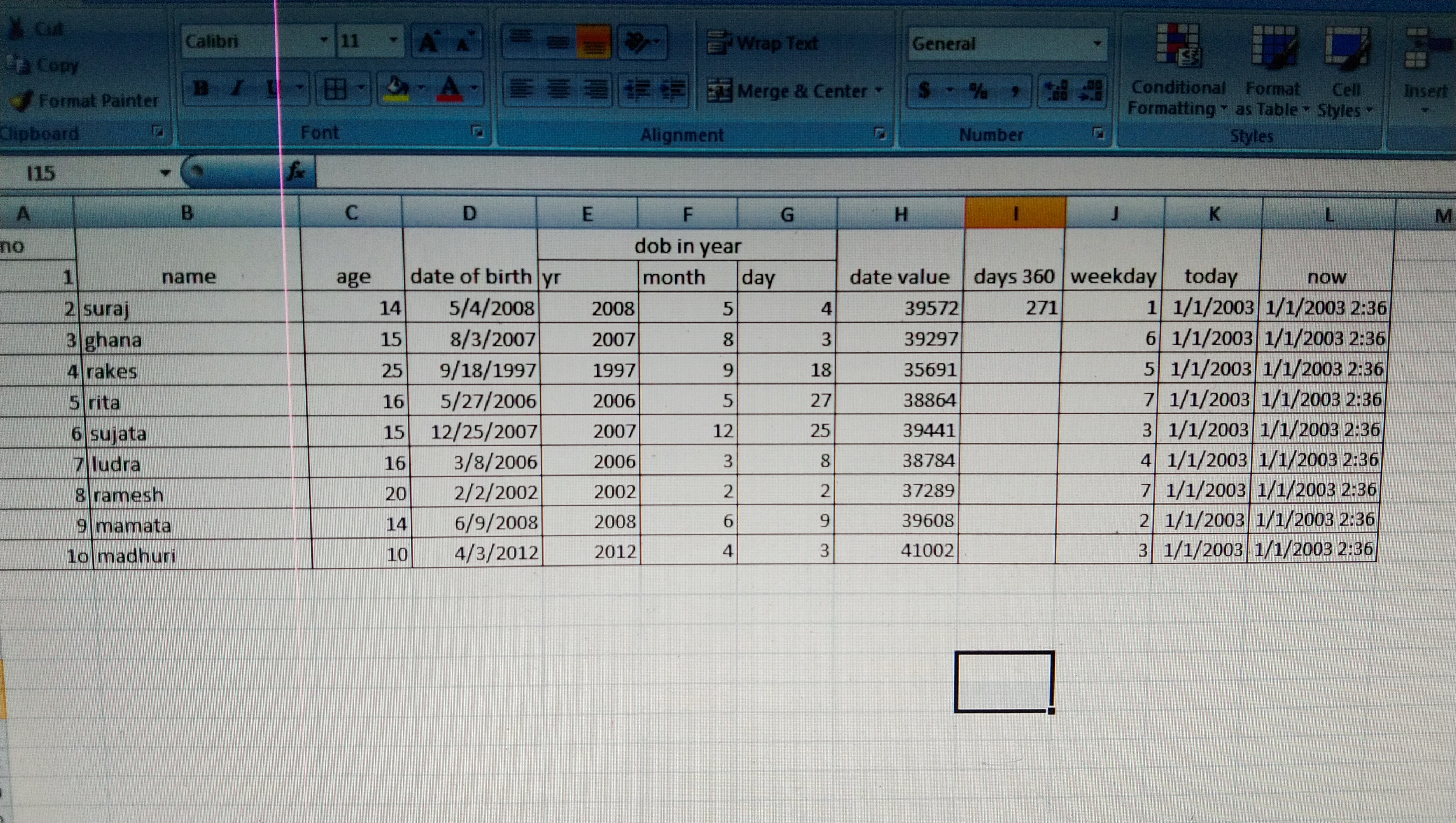Image resolution: width=1456 pixels, height=823 pixels.
Task: Expand the Merge & Center dropdown arrow
Action: [x=878, y=90]
